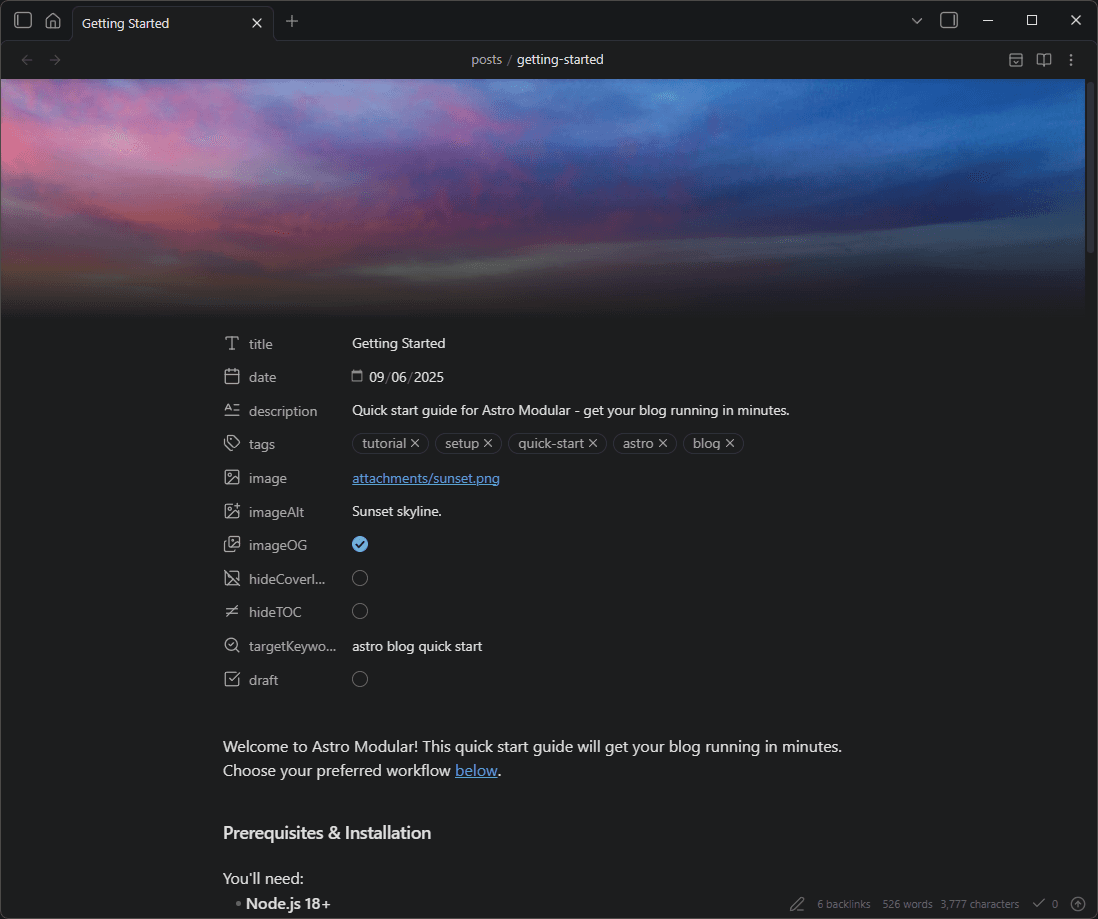Disable the imageOG checkbox
The height and width of the screenshot is (919, 1098).
359,544
